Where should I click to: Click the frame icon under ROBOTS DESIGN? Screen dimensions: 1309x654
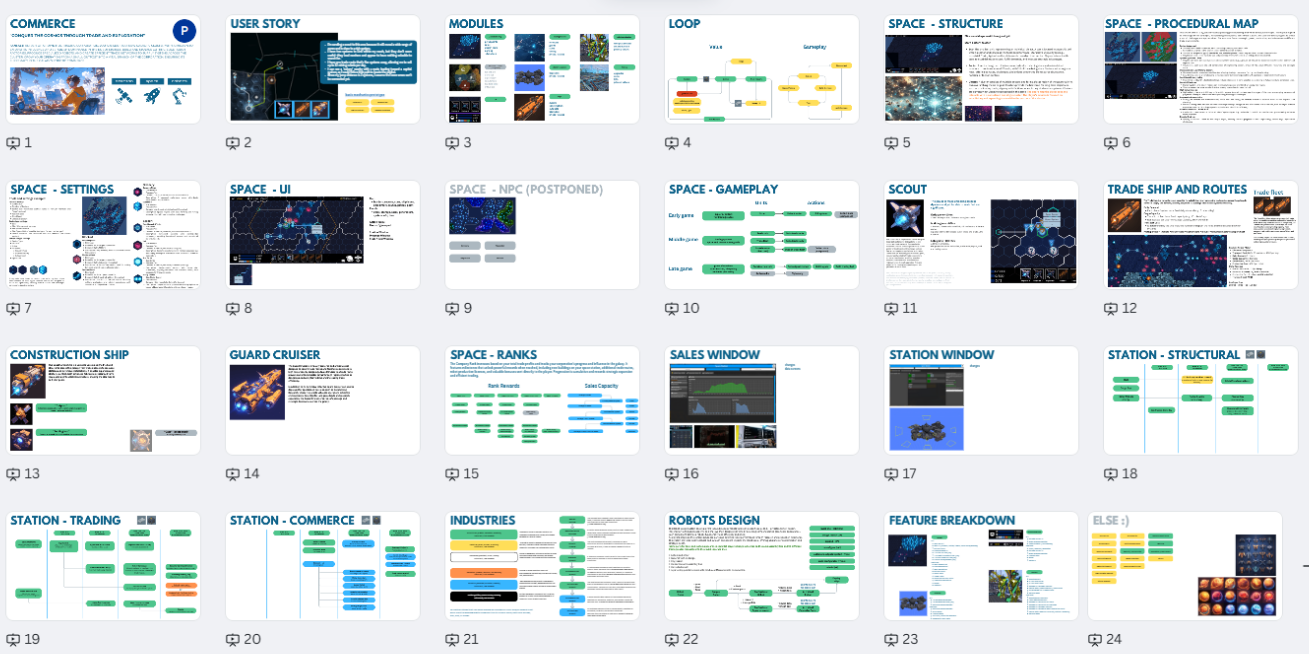(672, 640)
